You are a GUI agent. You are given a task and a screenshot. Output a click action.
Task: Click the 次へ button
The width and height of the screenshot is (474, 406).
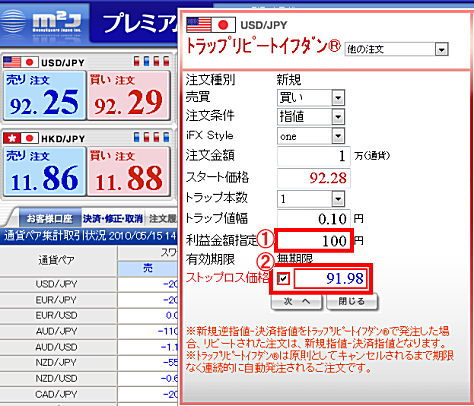pos(296,302)
